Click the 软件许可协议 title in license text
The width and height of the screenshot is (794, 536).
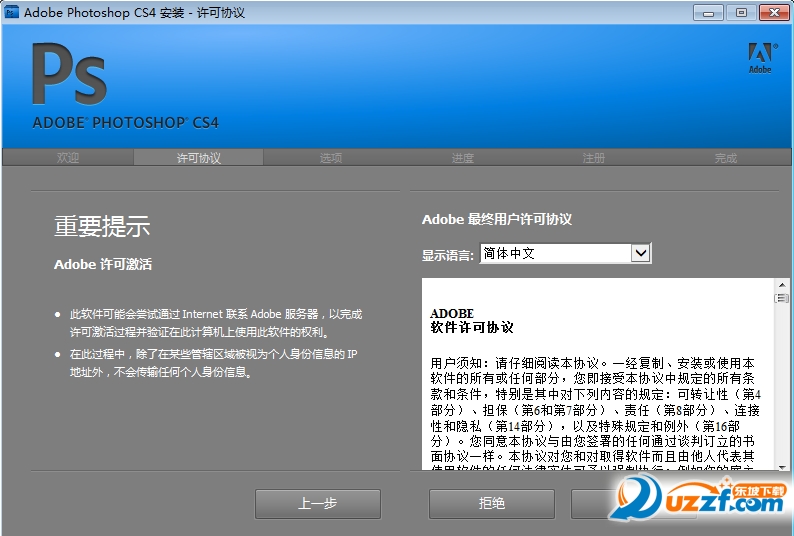coord(472,328)
